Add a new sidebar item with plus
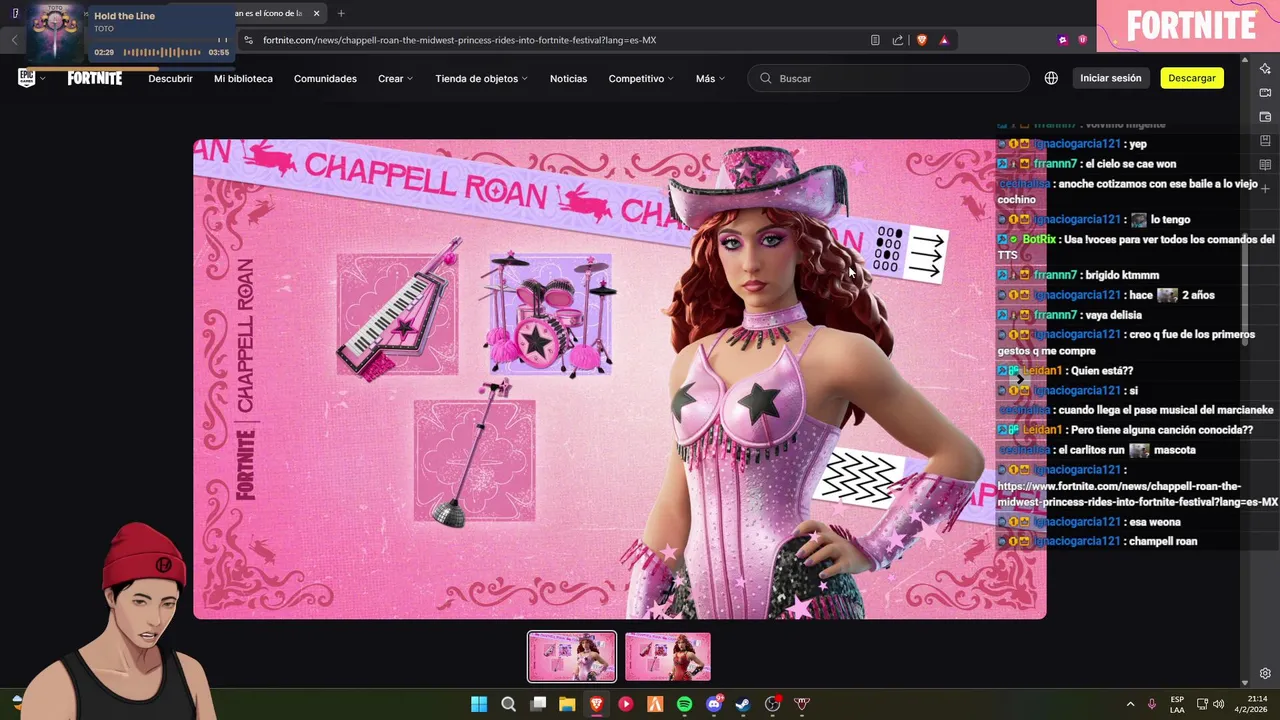 pos(1265,188)
